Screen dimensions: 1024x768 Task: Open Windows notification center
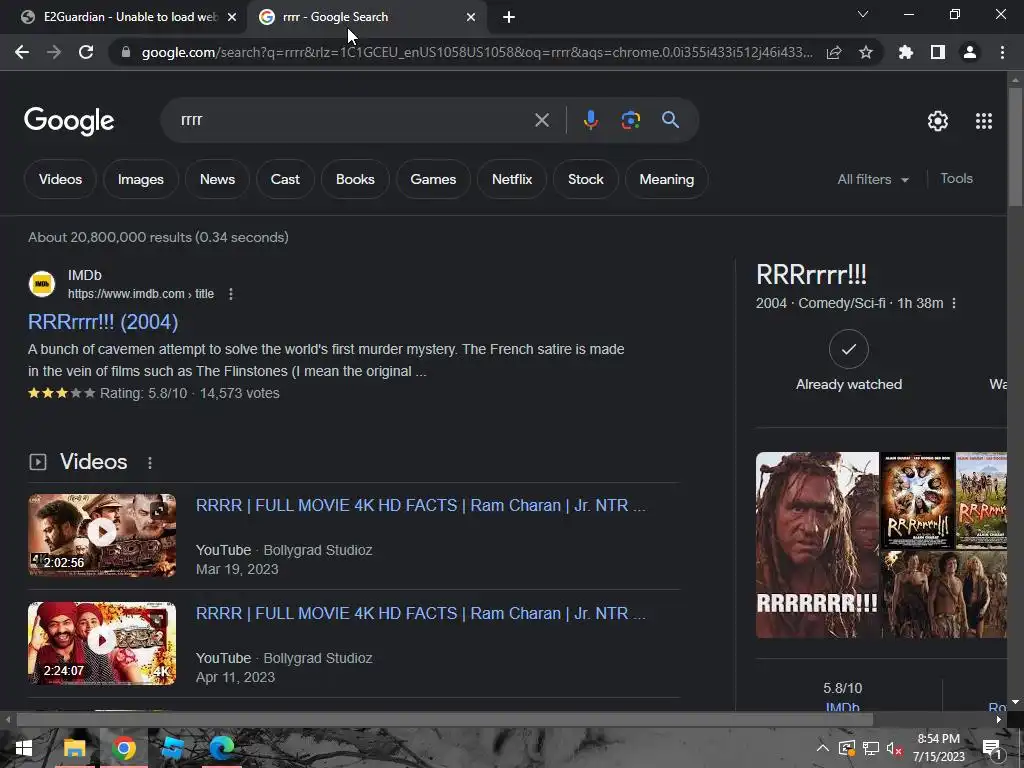[x=992, y=748]
